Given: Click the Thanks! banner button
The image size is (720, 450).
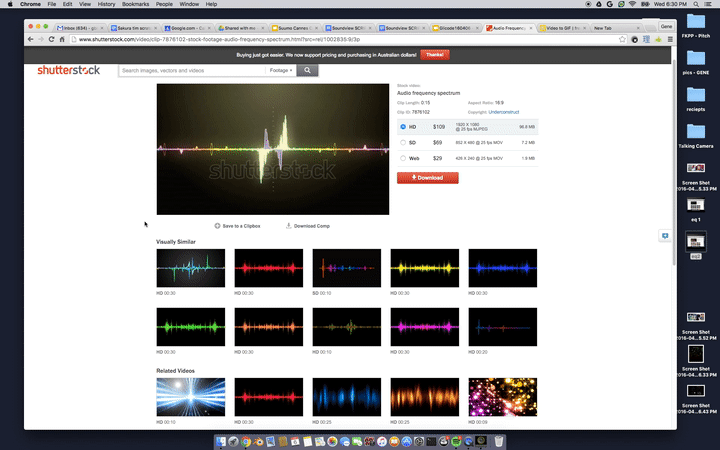Looking at the screenshot, I should tap(434, 54).
